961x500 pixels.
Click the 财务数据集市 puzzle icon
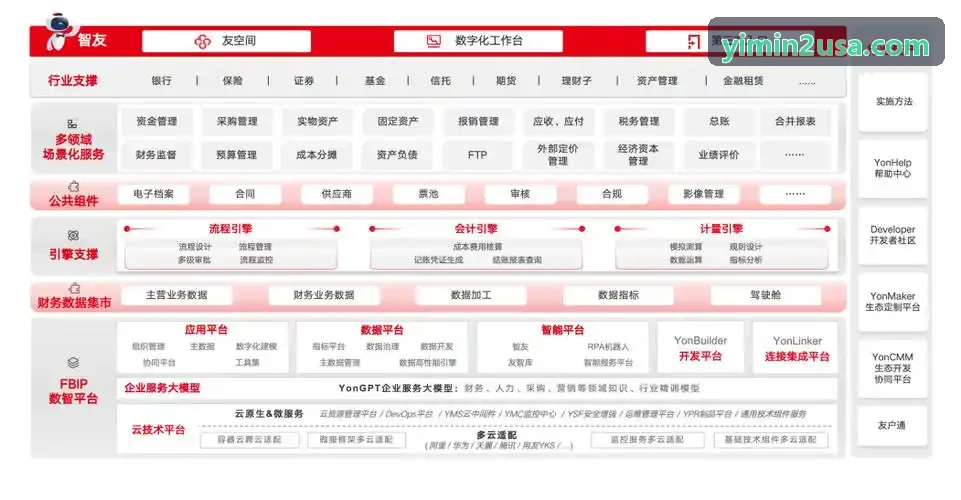coord(74,288)
